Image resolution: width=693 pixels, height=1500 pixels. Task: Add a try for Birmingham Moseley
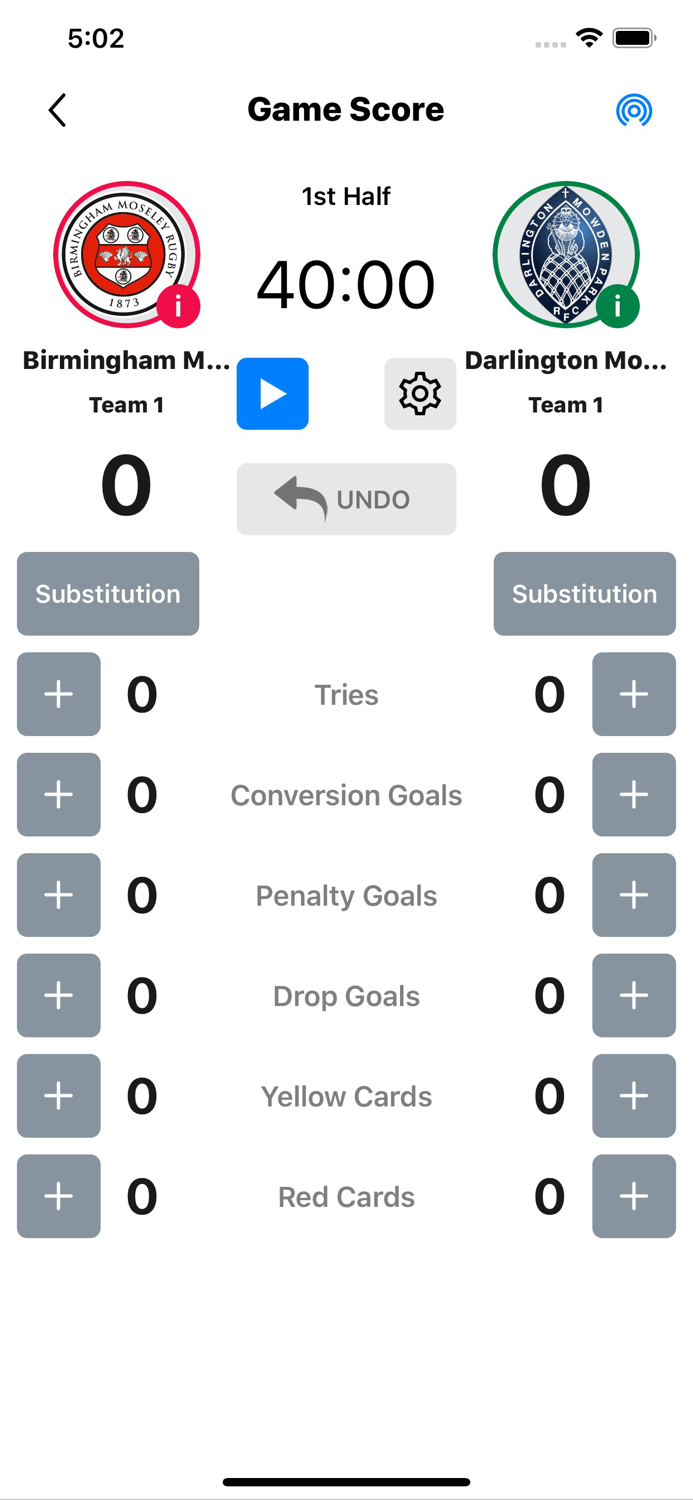(58, 694)
